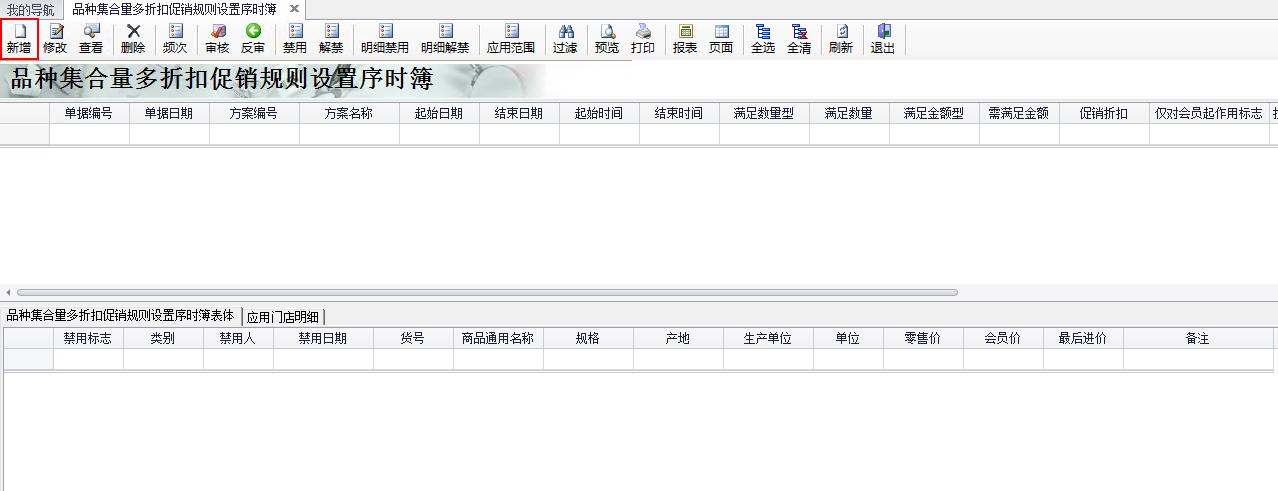Switch to the 我的导航 tab
The image size is (1278, 491).
[31, 9]
